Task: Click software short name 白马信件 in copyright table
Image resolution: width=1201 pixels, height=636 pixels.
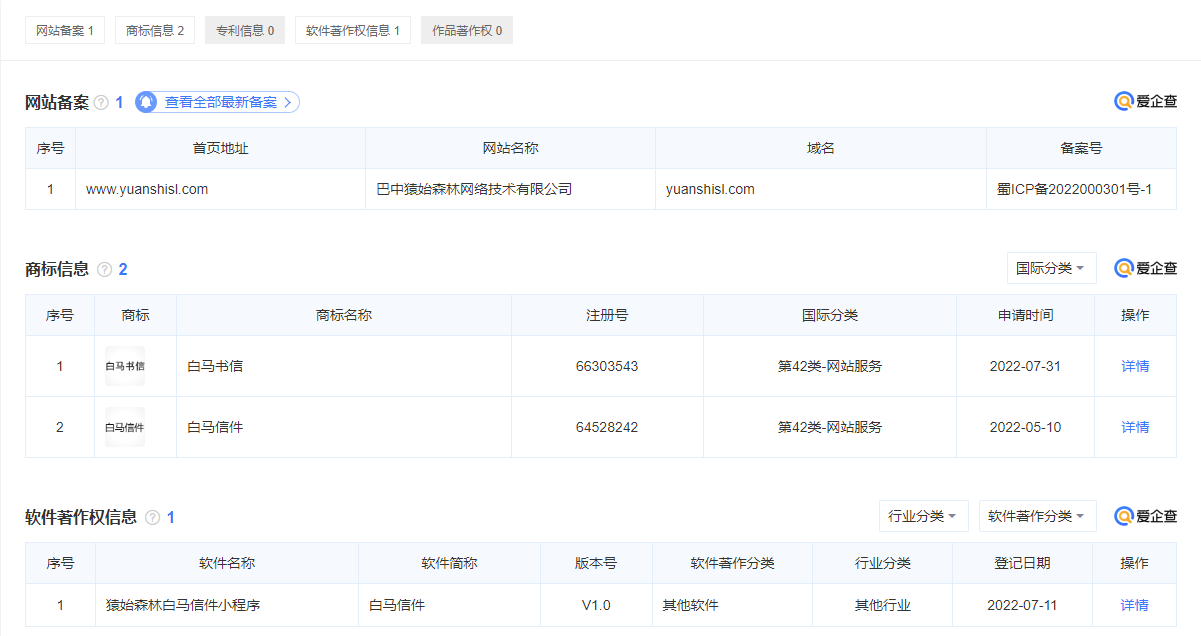Action: coord(397,605)
